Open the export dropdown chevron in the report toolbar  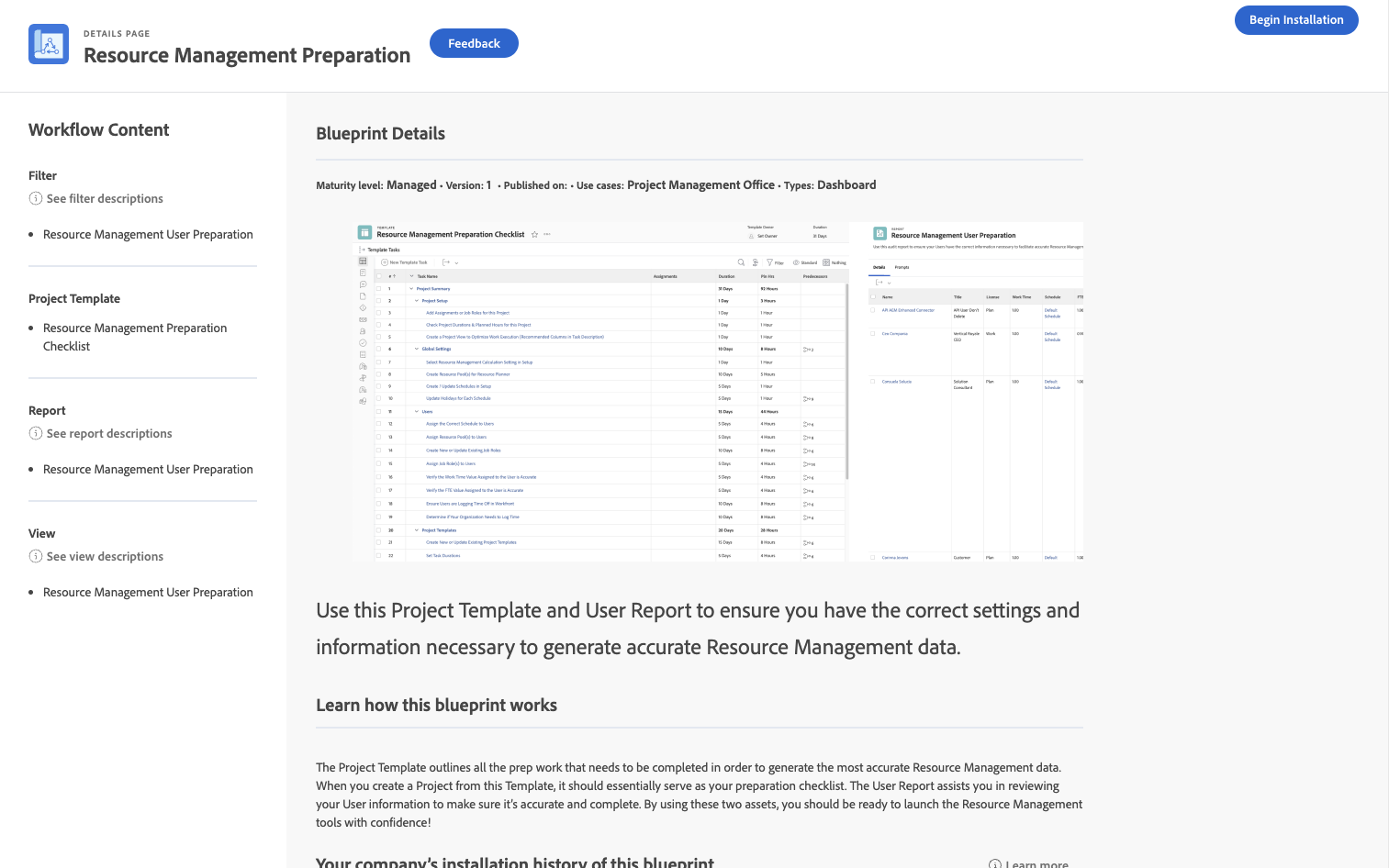889,283
